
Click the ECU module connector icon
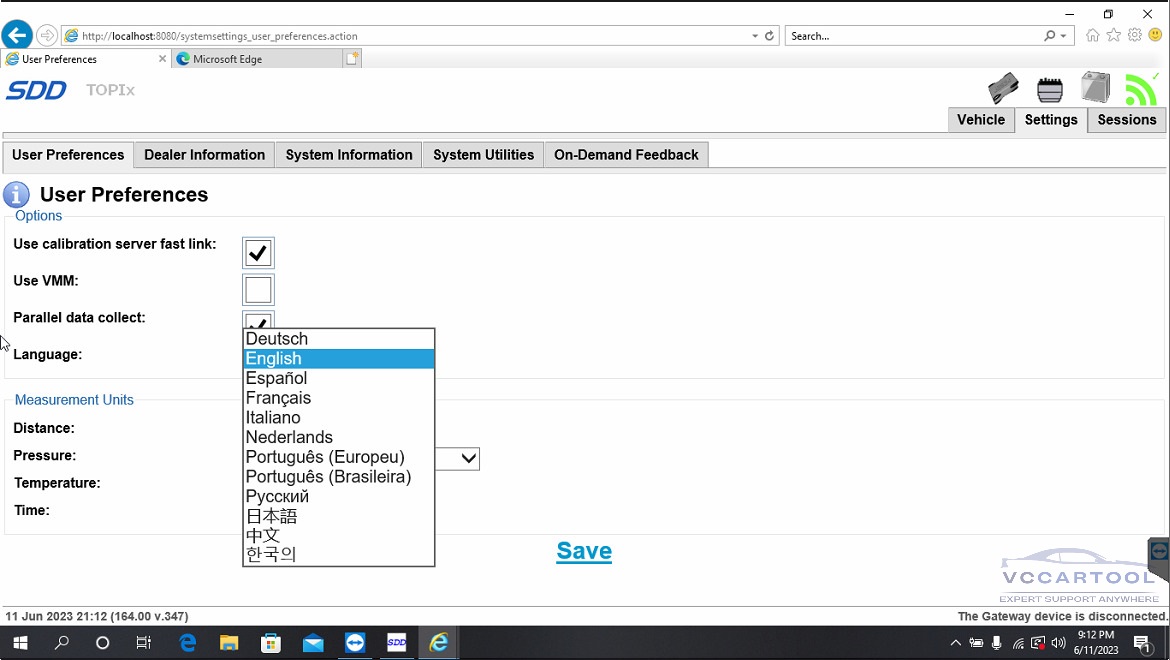pos(1050,90)
